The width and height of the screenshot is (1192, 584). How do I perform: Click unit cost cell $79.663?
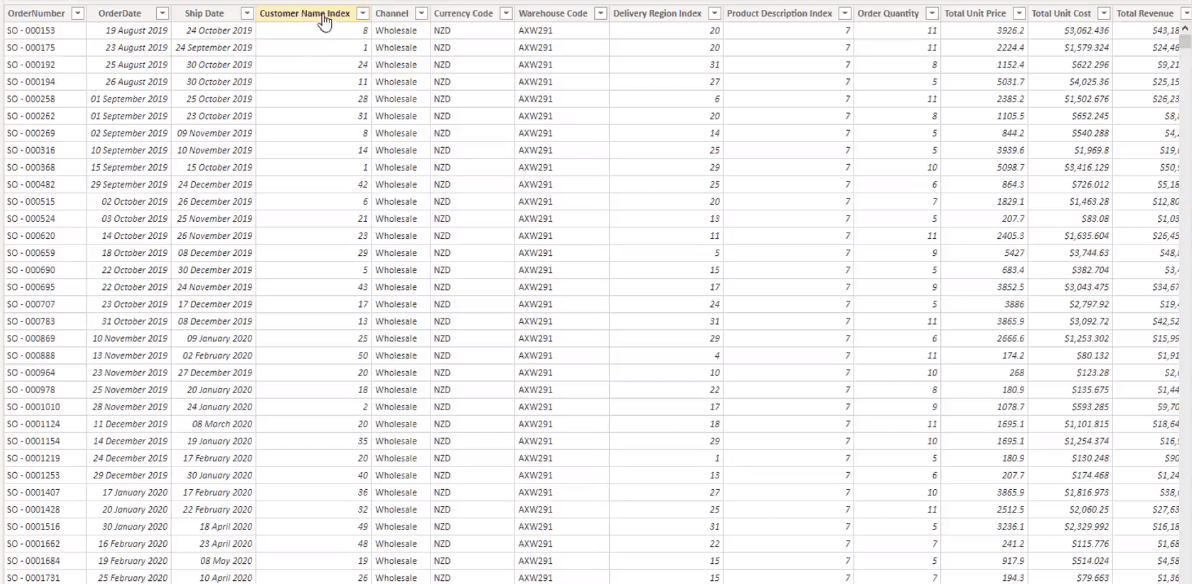click(1070, 577)
